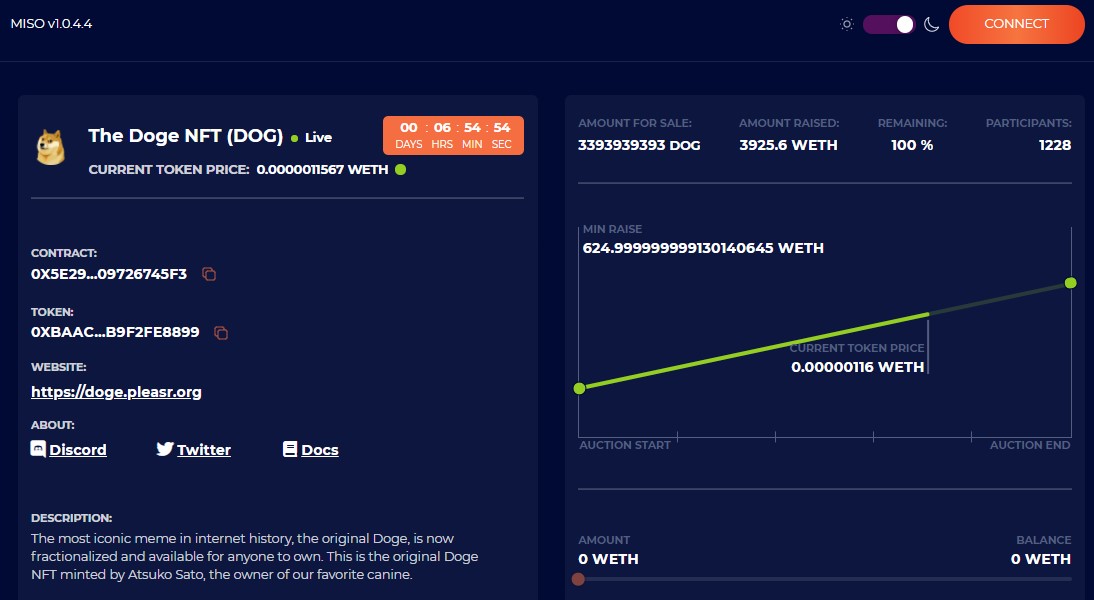
Task: Copy the token address using copy icon
Action: (221, 333)
